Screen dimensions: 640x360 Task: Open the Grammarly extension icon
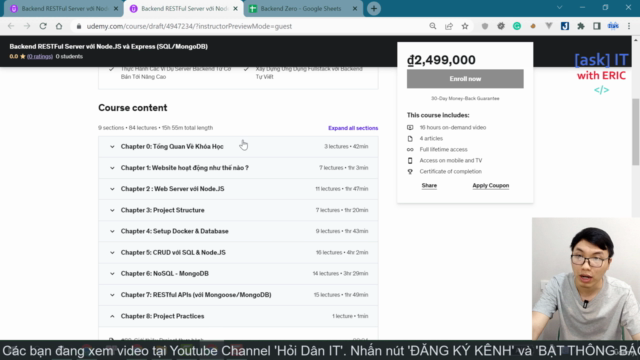[x=517, y=26]
